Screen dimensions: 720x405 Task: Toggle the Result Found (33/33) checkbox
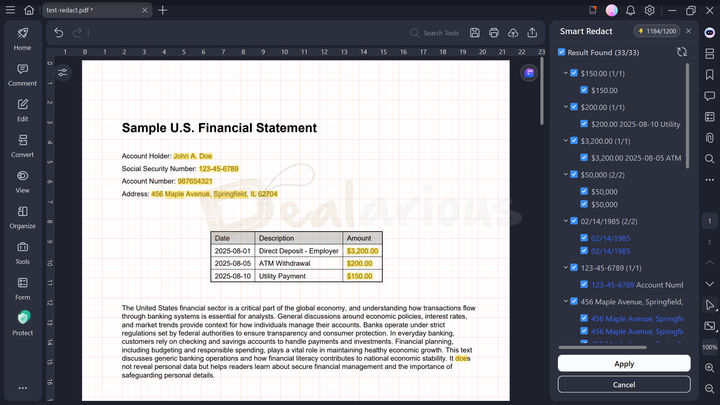561,52
